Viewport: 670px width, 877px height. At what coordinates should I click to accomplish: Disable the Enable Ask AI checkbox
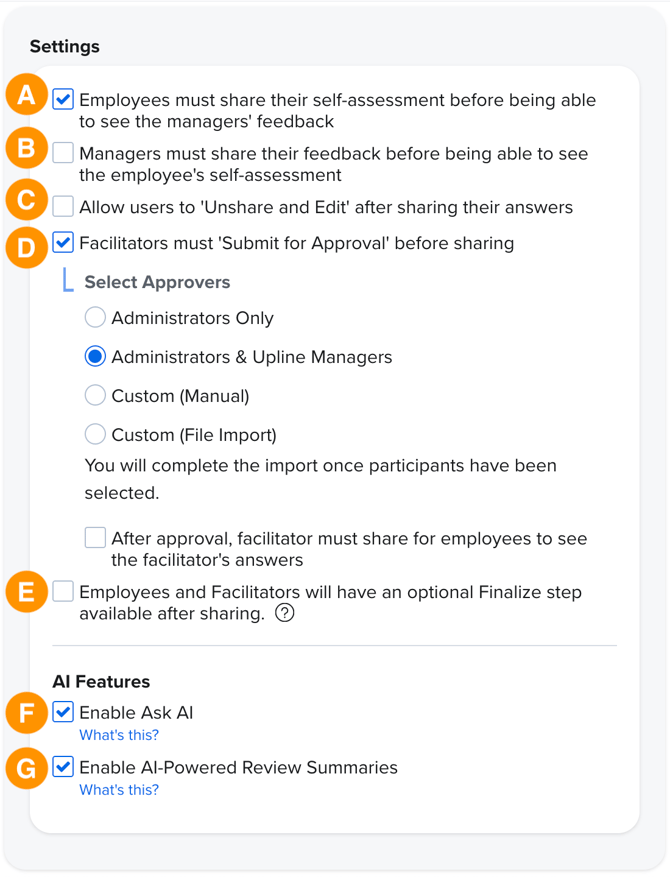point(63,712)
